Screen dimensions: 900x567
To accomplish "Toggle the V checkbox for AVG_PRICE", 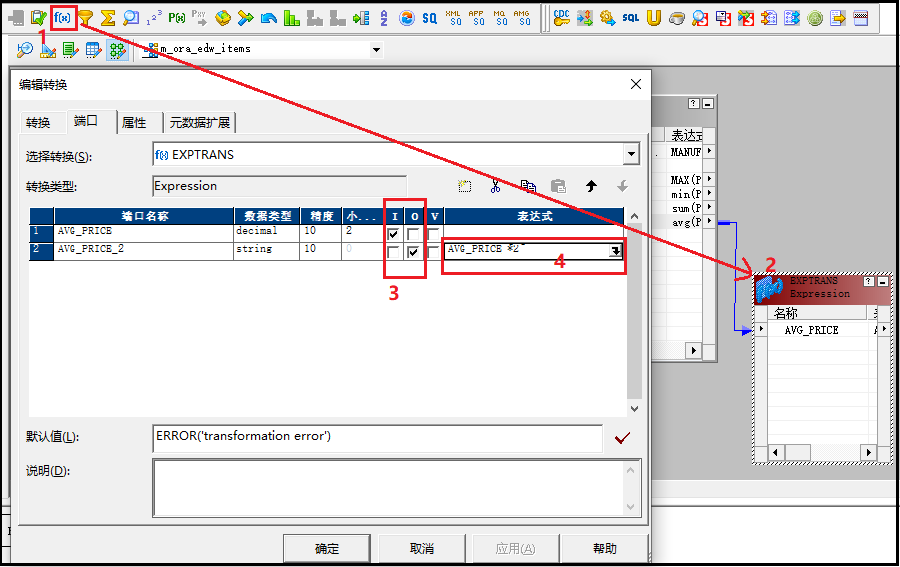I will click(433, 234).
